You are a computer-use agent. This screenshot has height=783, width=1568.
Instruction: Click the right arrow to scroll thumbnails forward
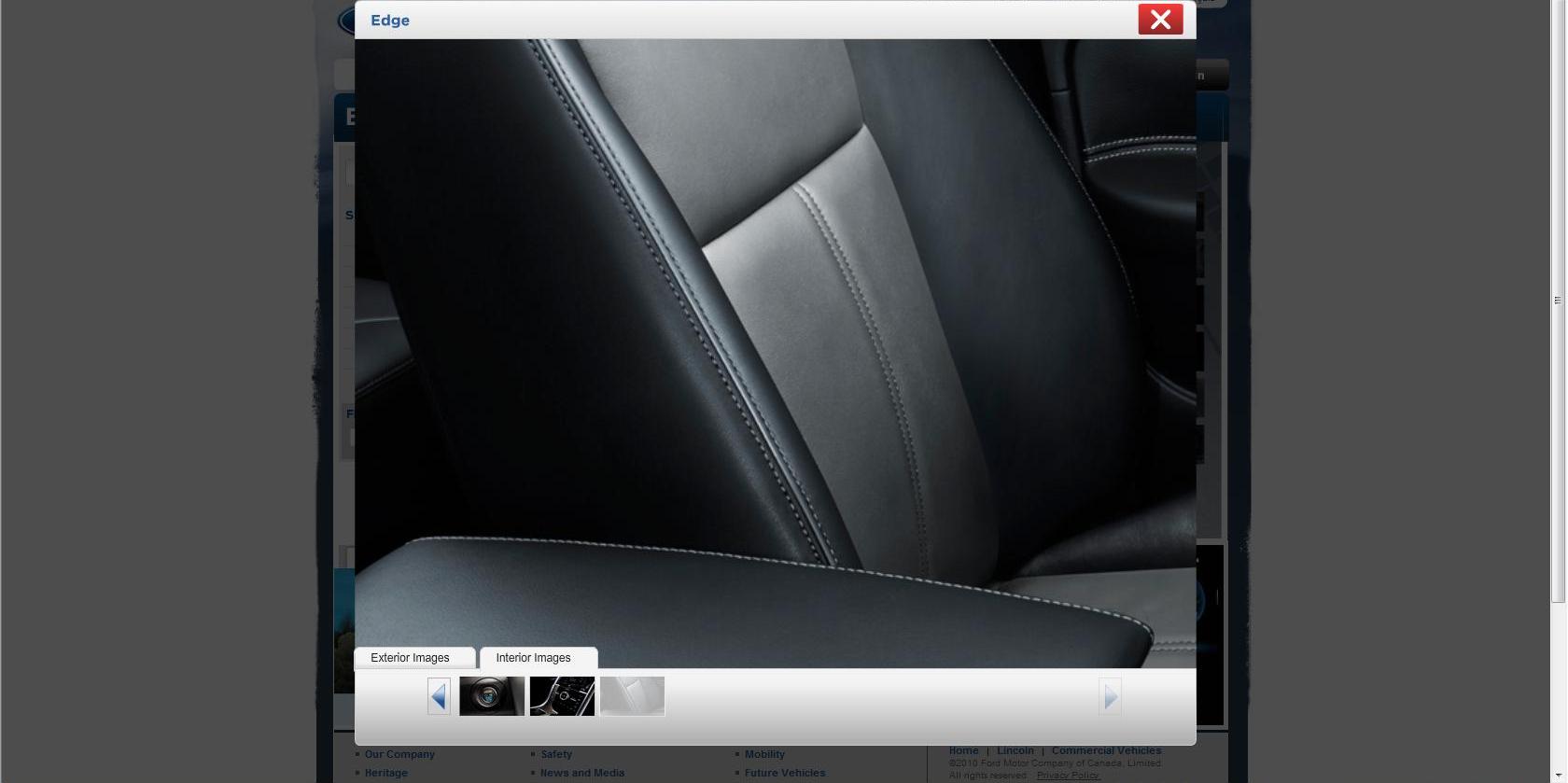click(1110, 697)
